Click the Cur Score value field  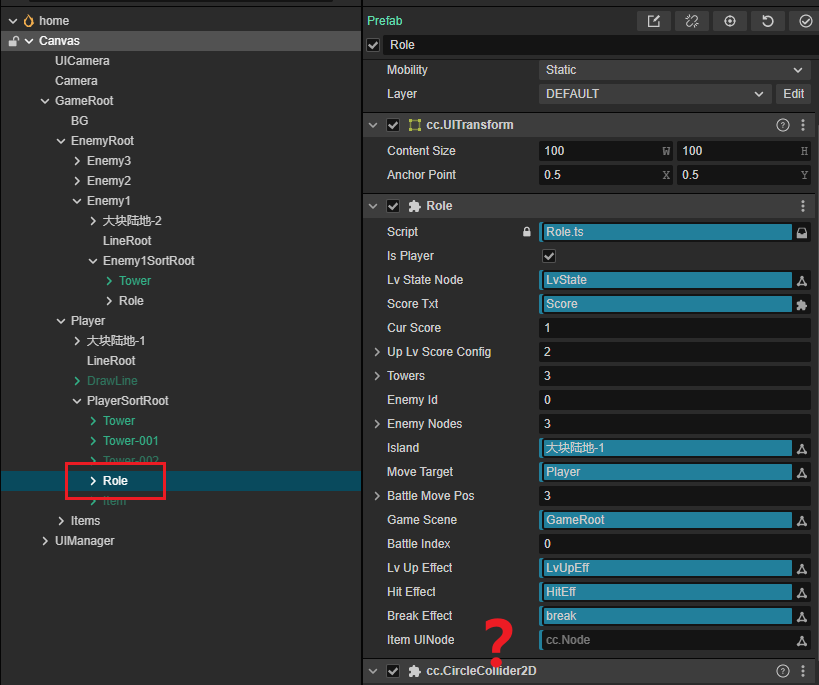tap(674, 328)
